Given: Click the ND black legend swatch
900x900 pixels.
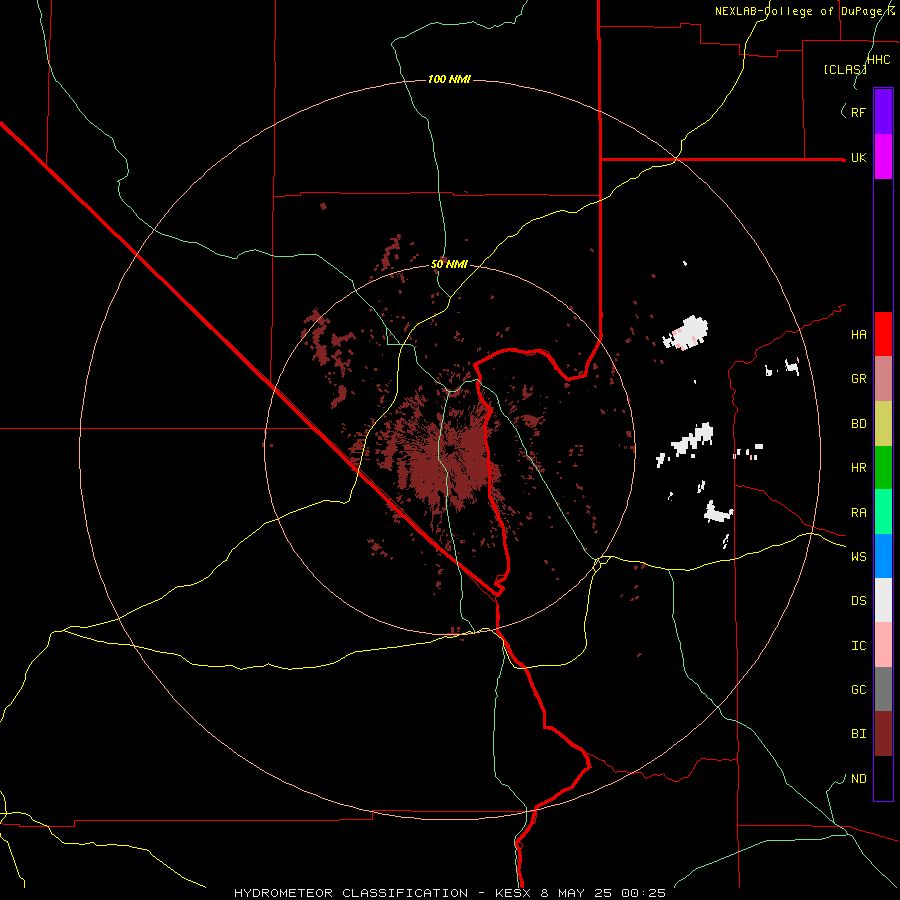Looking at the screenshot, I should point(883,778).
